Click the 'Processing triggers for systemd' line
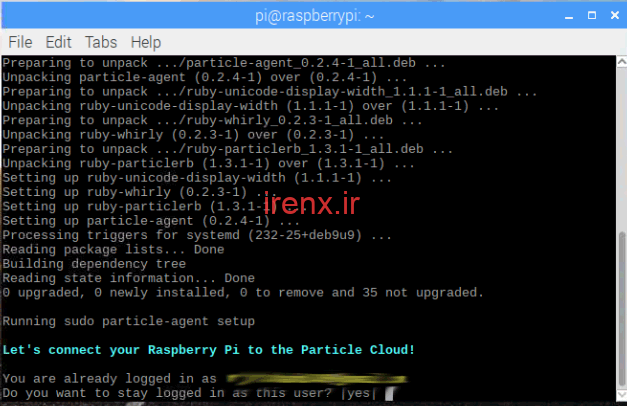This screenshot has width=627, height=406. point(196,235)
